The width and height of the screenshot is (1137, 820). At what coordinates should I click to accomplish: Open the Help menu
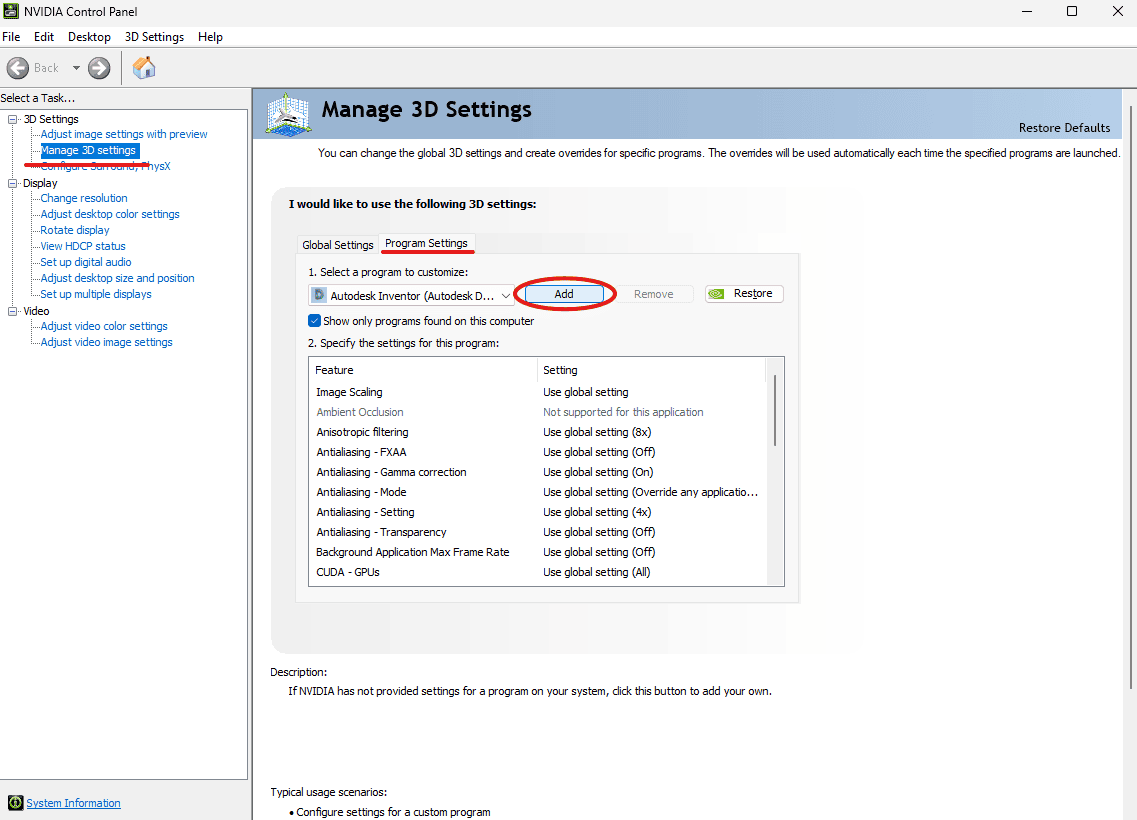click(x=210, y=37)
